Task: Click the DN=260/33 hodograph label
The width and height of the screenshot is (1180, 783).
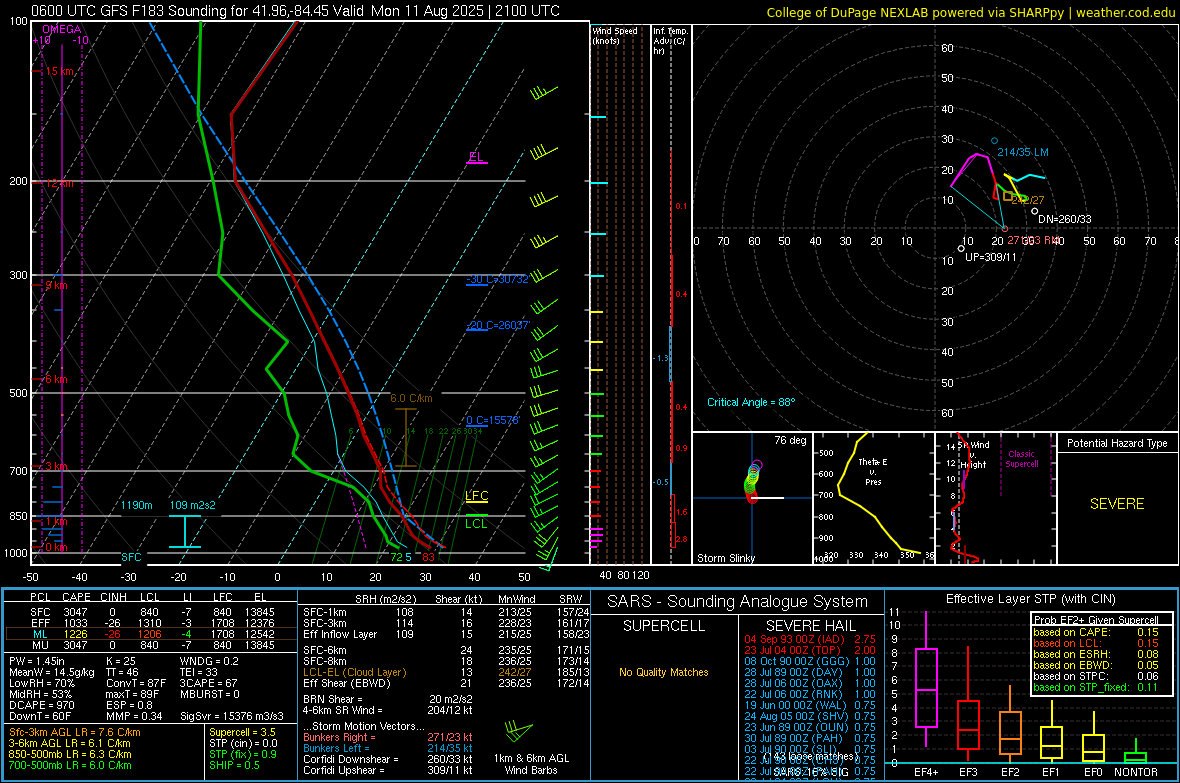Action: coord(1065,219)
